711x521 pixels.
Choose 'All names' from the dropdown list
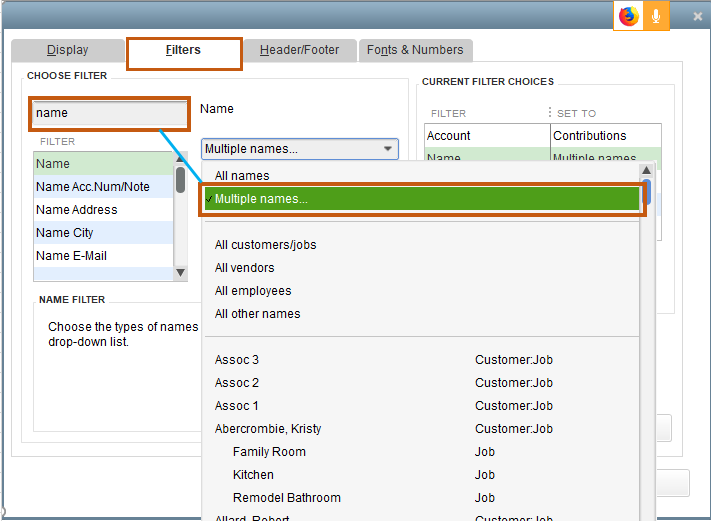242,176
